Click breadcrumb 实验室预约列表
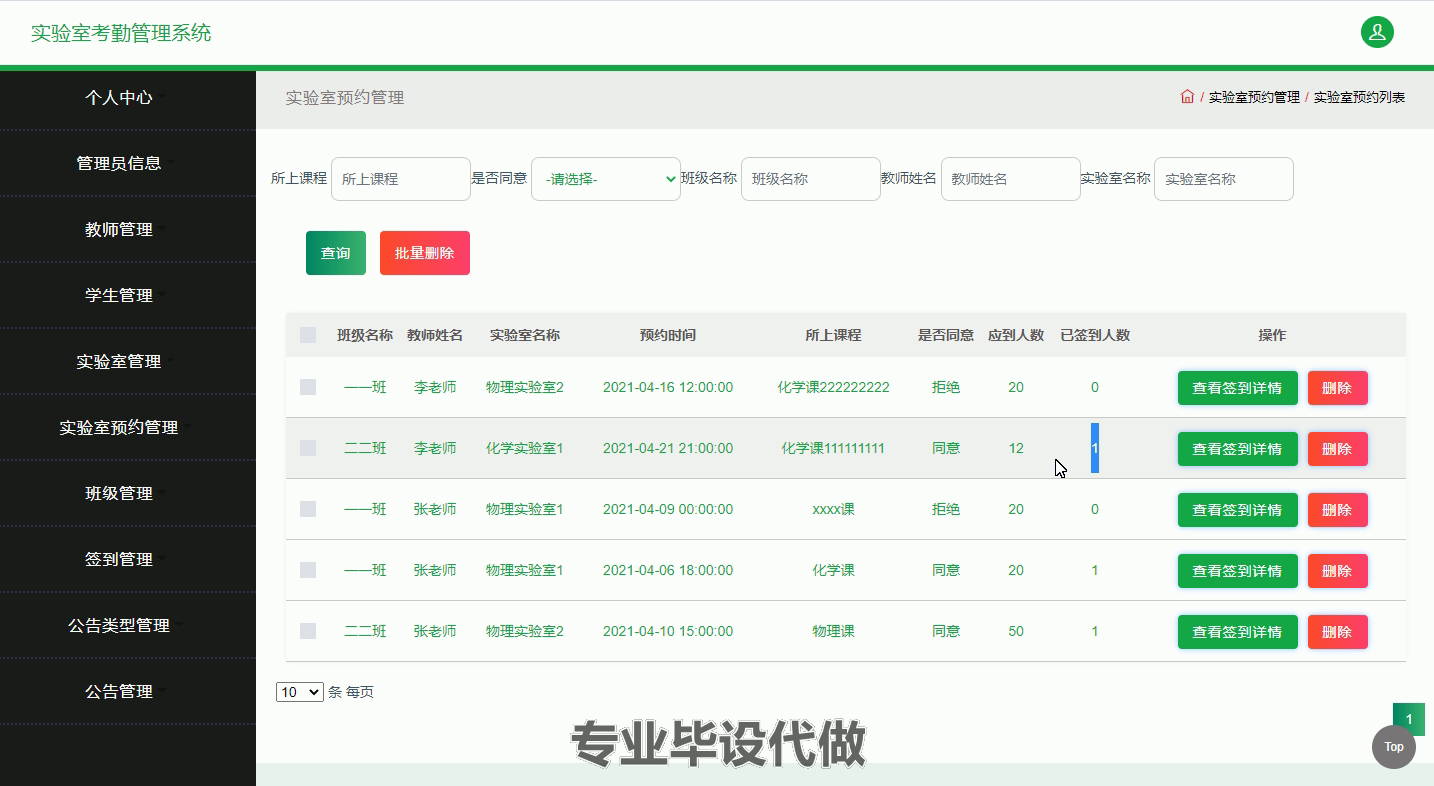1434x786 pixels. click(x=1359, y=97)
